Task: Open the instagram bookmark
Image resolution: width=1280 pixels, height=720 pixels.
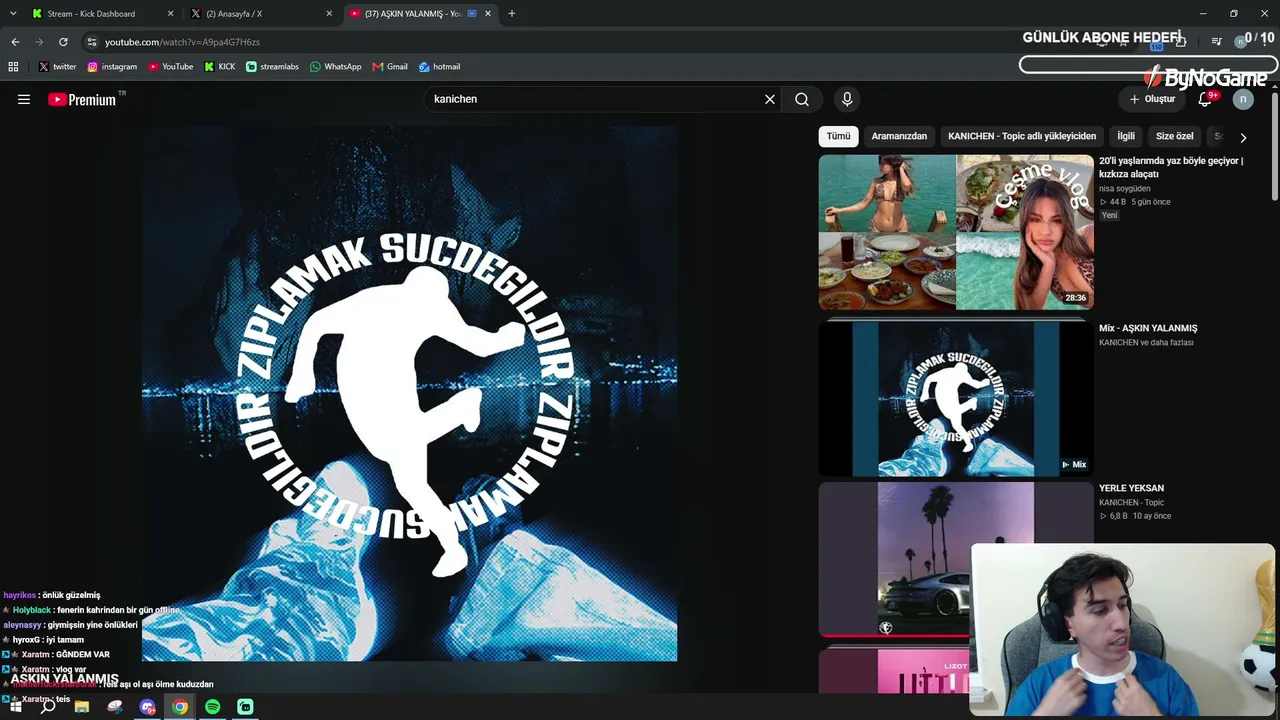Action: 112,67
